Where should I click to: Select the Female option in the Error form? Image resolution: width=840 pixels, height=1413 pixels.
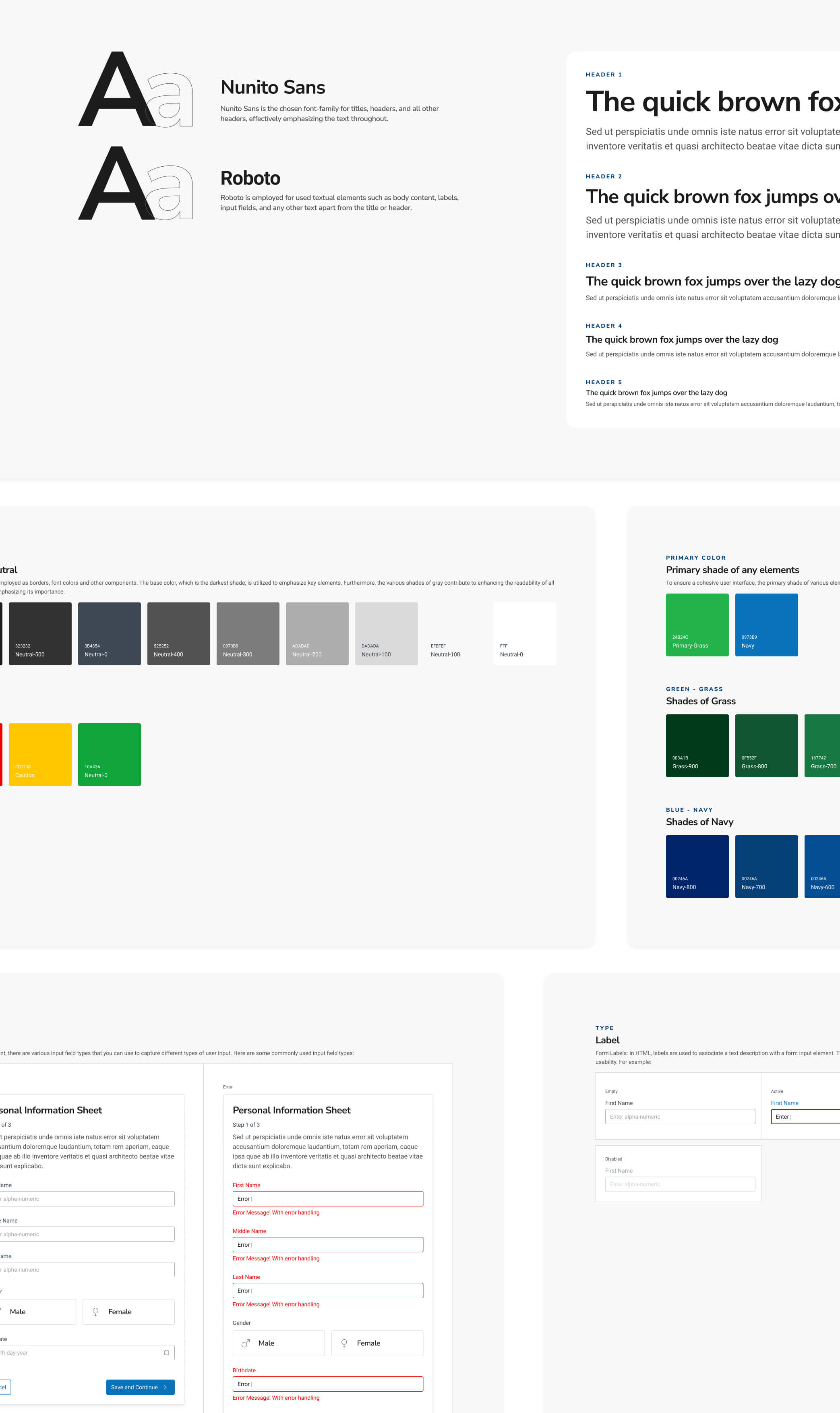377,1343
